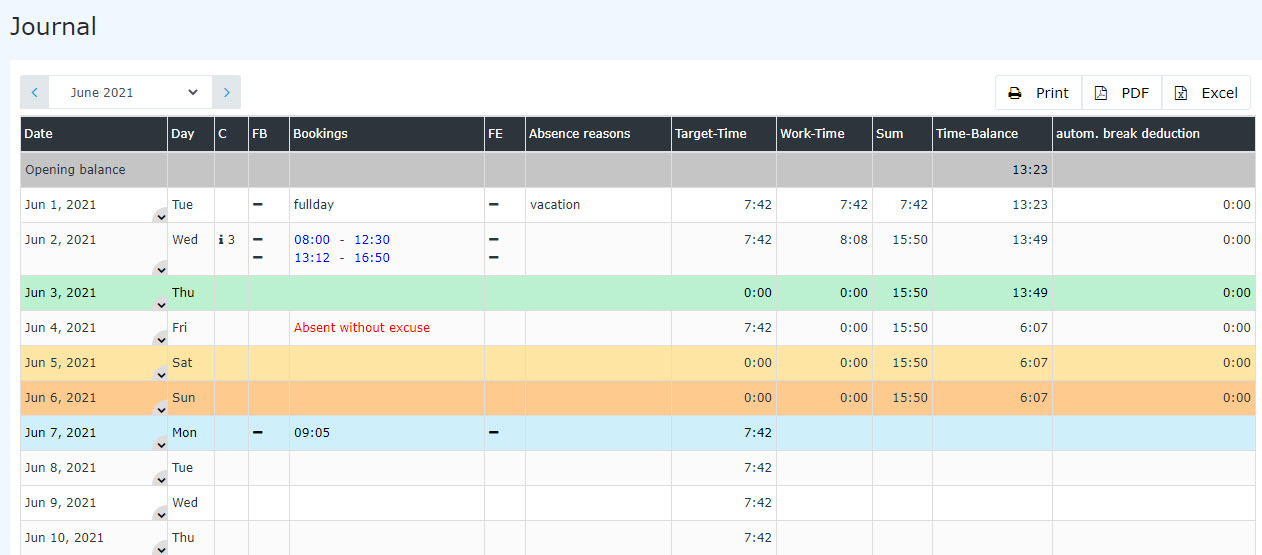Click FB minus icon beside 13:12 - 16:50
Image resolution: width=1262 pixels, height=555 pixels.
257,258
